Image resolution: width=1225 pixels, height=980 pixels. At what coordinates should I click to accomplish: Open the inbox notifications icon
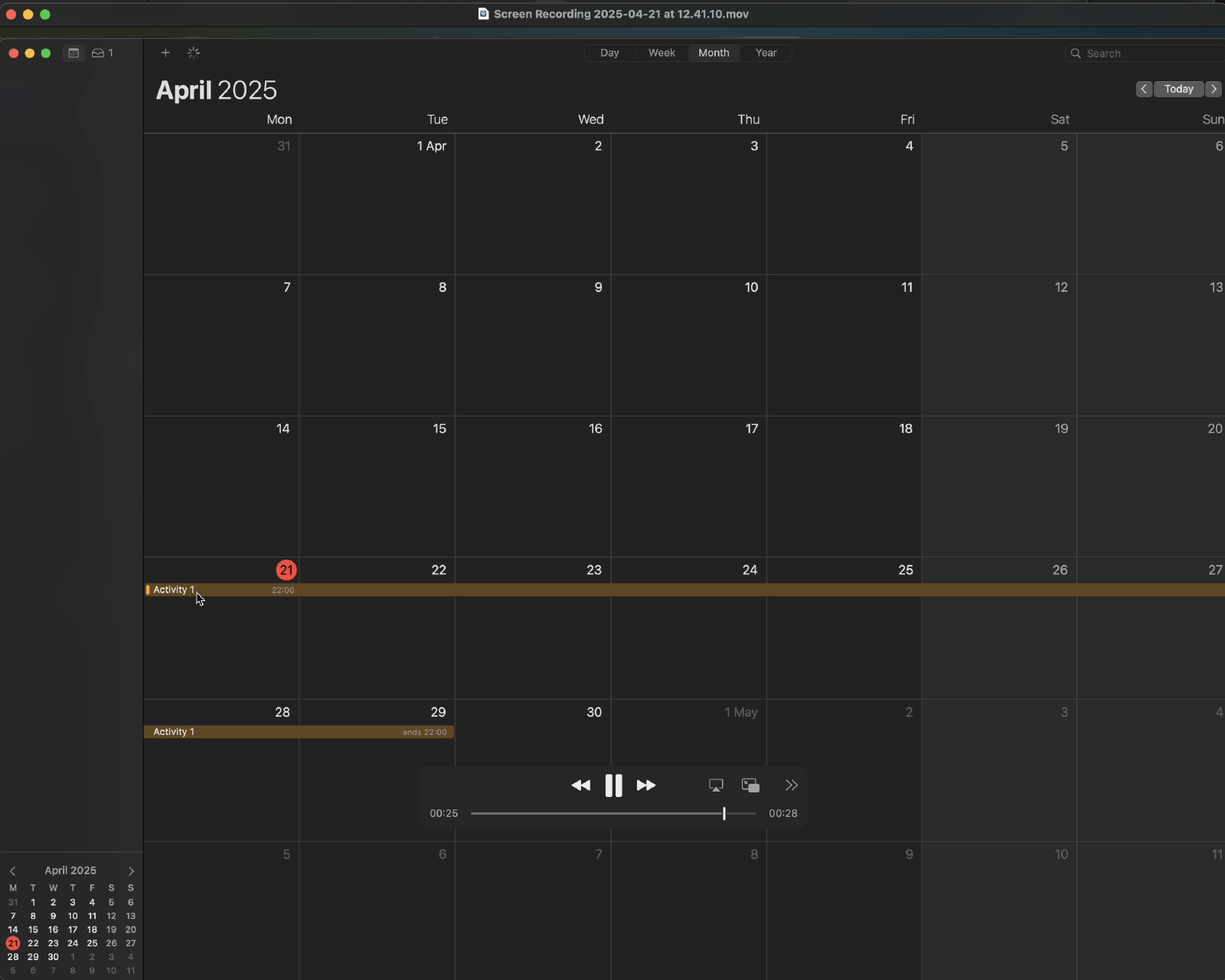(x=102, y=53)
